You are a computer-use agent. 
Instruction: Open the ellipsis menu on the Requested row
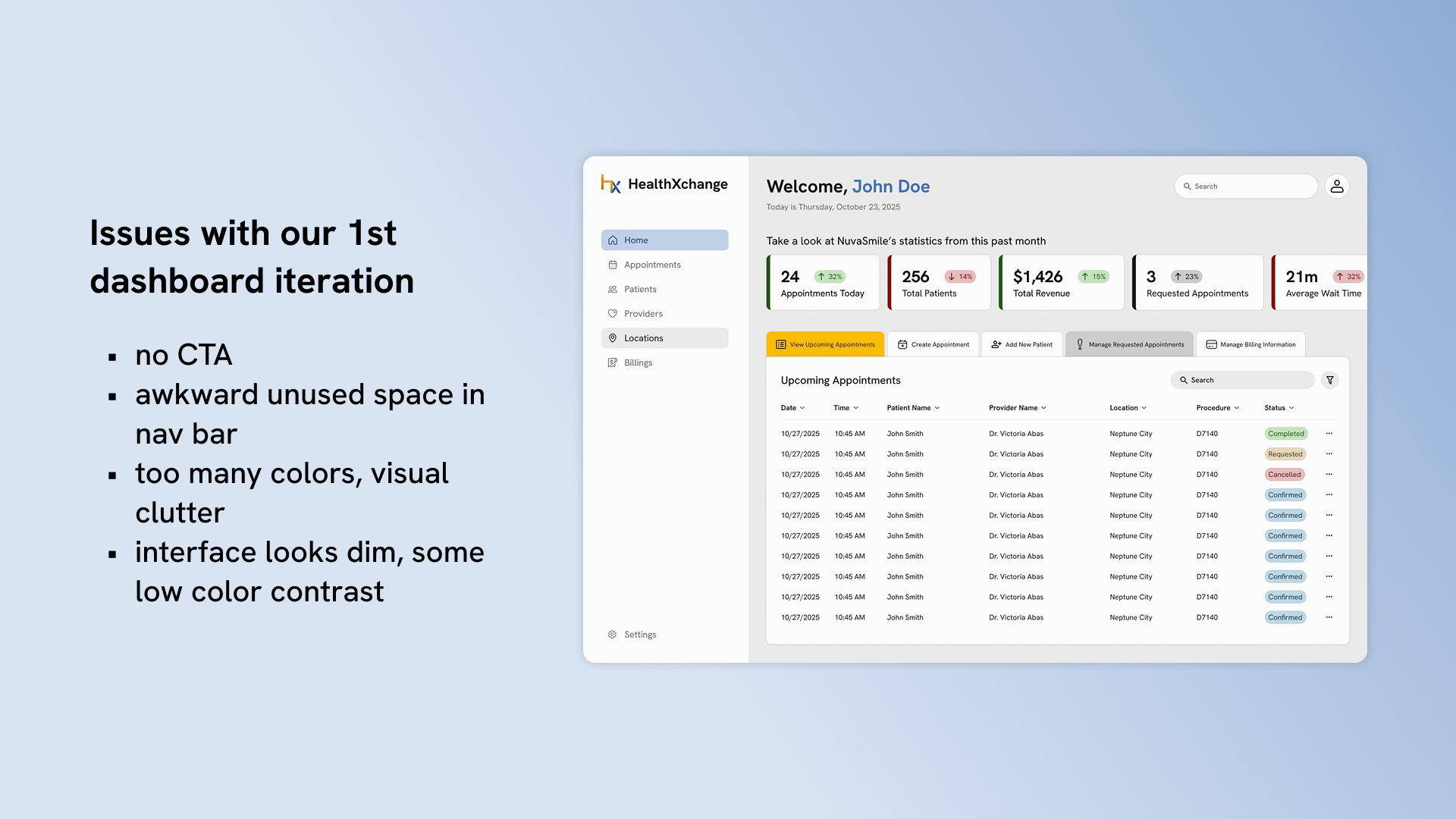click(1329, 453)
